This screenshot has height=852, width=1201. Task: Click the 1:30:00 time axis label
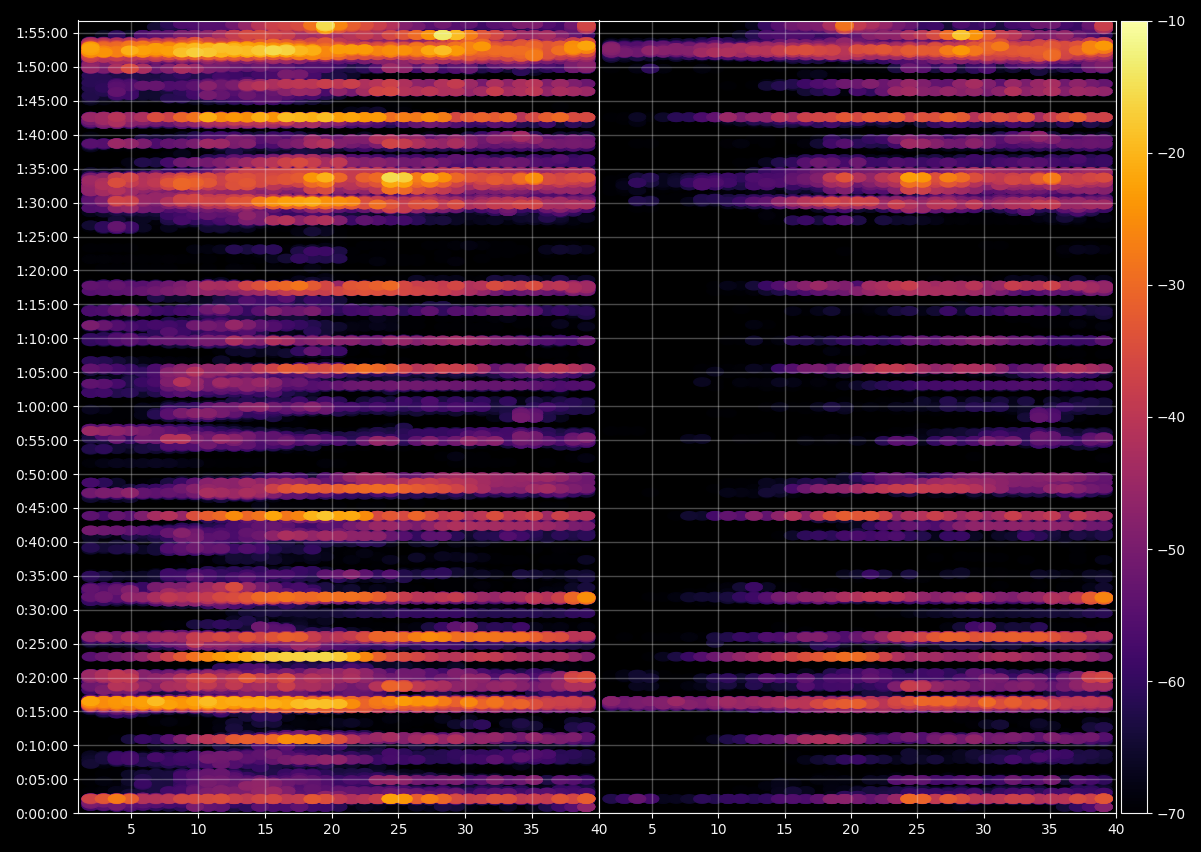click(x=42, y=203)
